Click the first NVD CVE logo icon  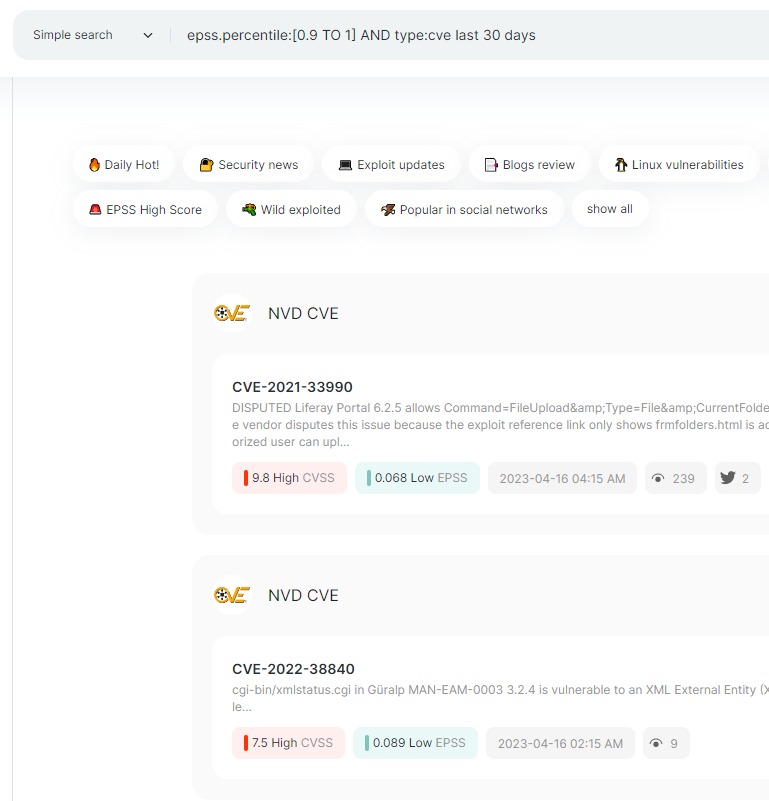232,313
